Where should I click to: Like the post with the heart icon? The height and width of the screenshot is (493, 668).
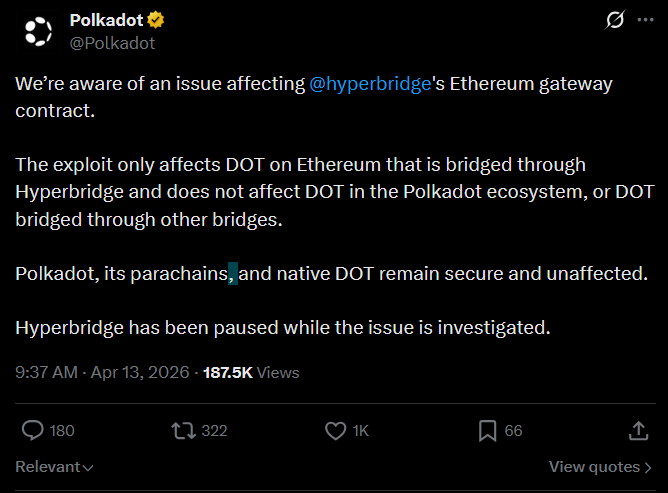click(x=336, y=430)
